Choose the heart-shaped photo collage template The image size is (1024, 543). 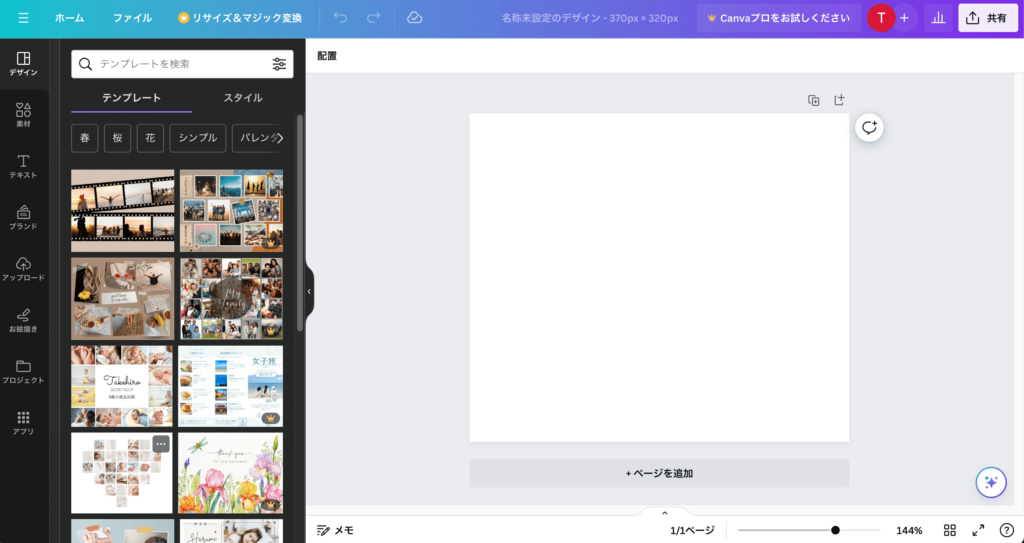click(122, 473)
